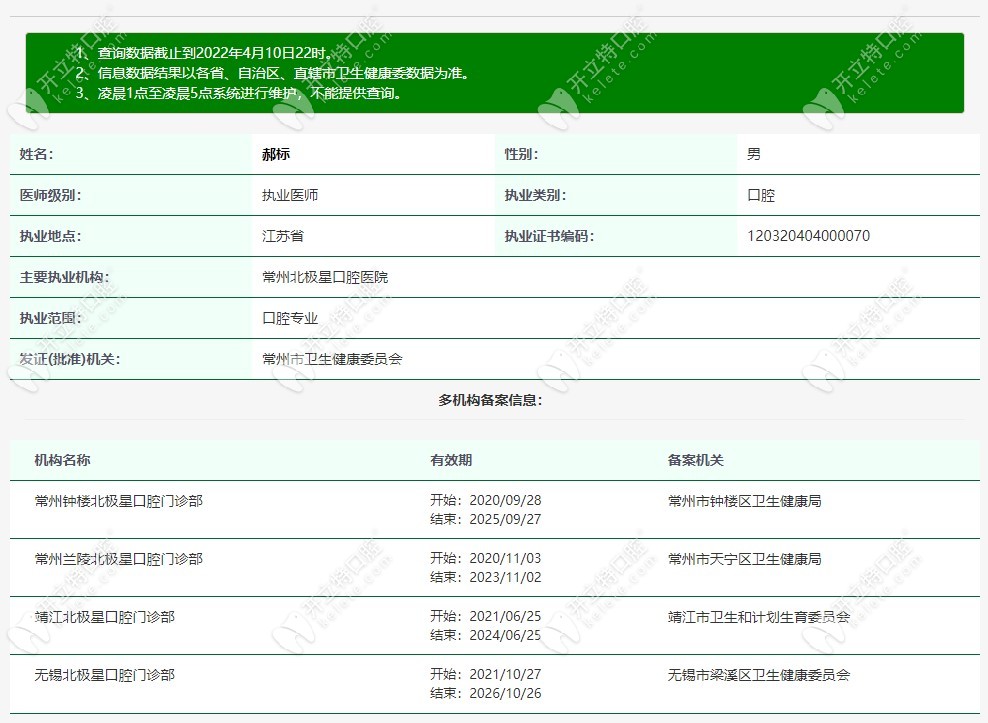Click the 性别 field label
Viewport: 988px width, 723px height.
pyautogui.click(x=521, y=154)
